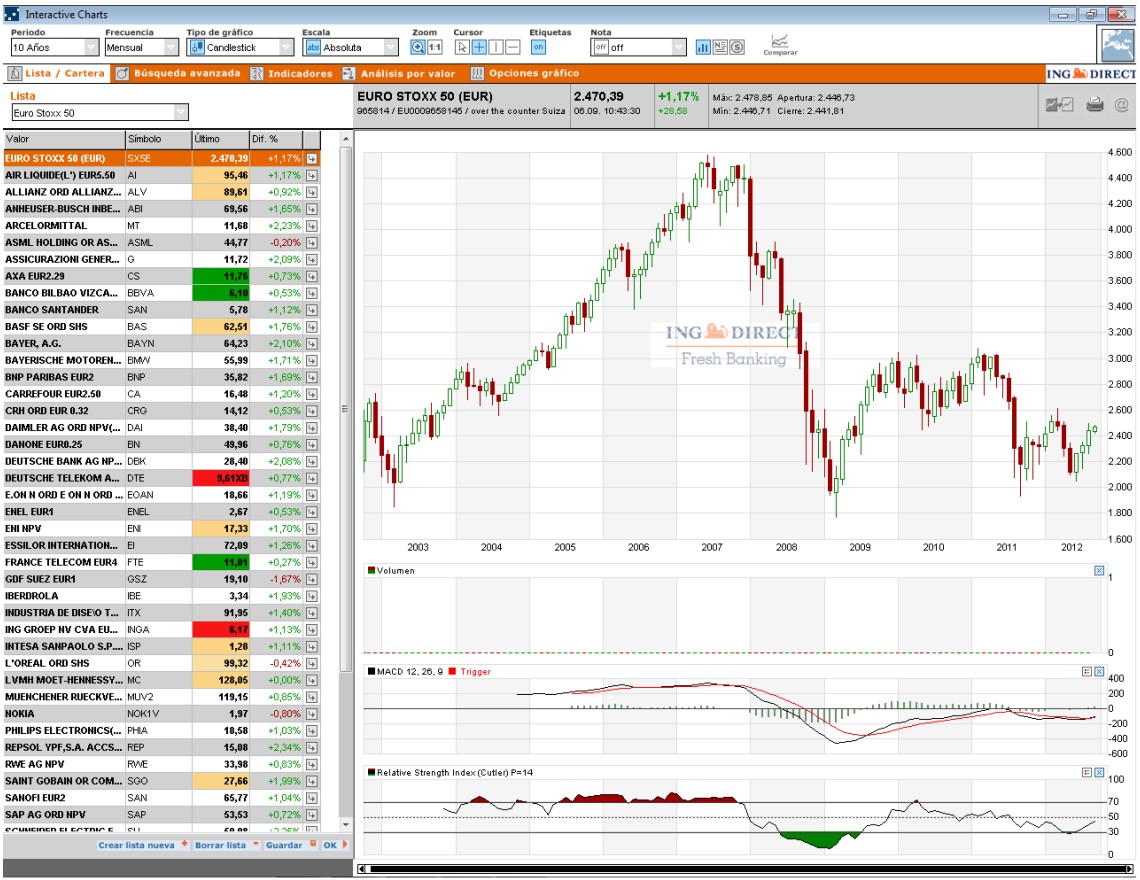This screenshot has height=880, width=1140.
Task: Click the NS news icon in toolbar
Action: pyautogui.click(x=720, y=47)
